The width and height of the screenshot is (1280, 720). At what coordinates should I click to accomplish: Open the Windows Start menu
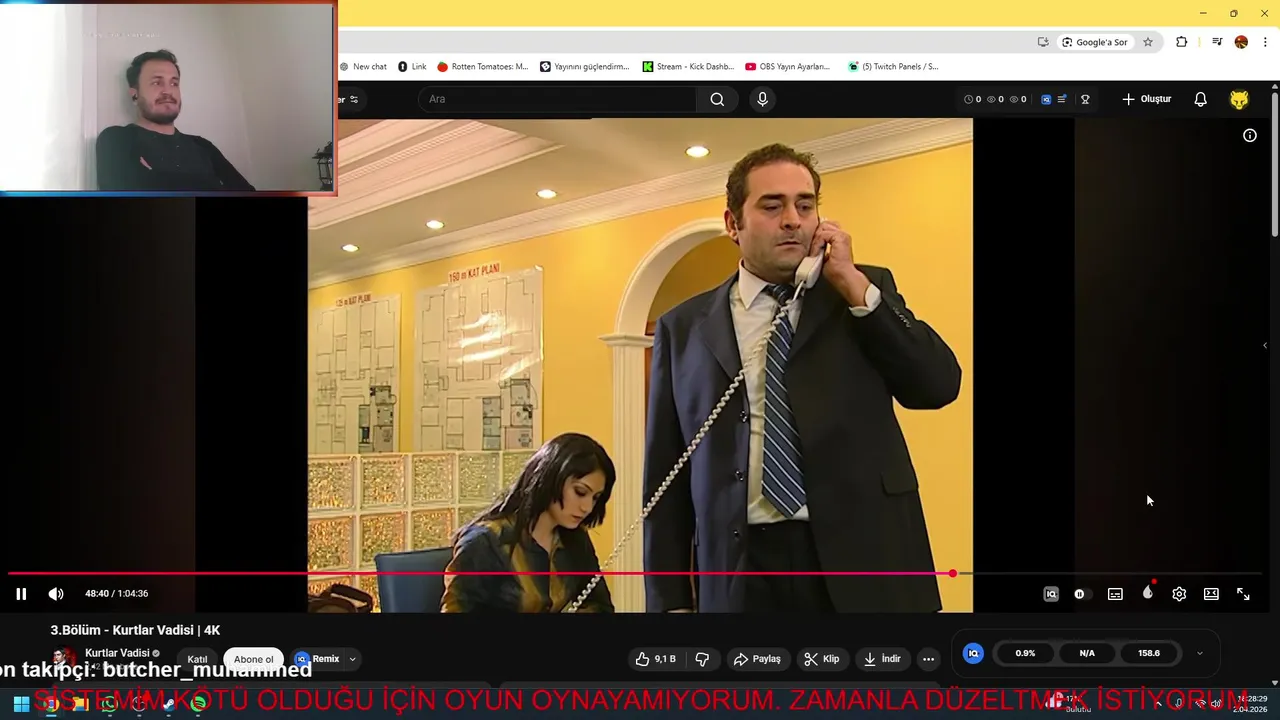pos(20,703)
